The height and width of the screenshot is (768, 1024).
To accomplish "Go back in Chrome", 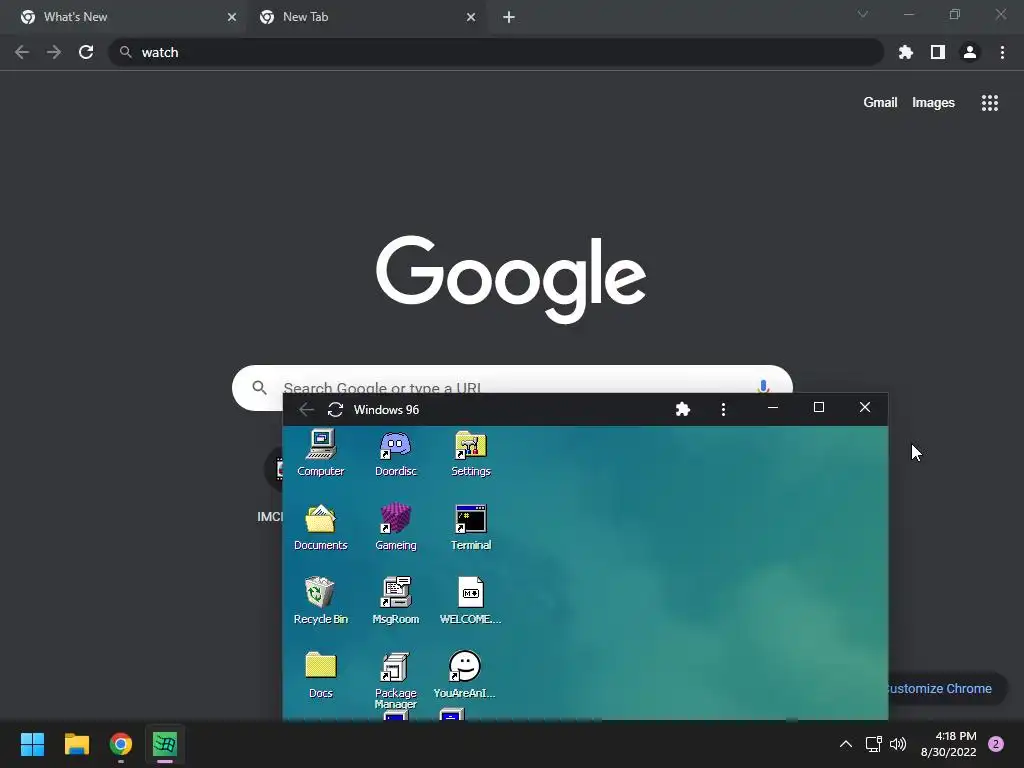I will pyautogui.click(x=22, y=52).
